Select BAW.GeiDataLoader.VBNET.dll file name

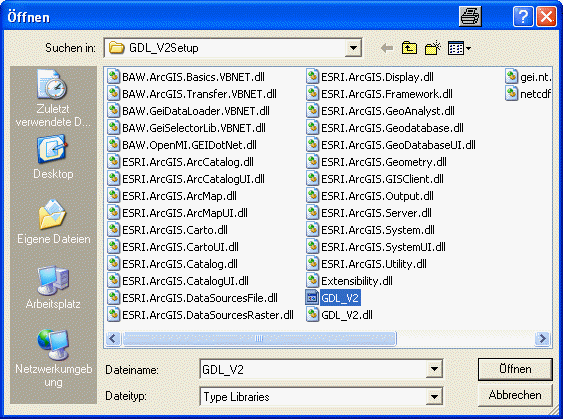click(x=196, y=111)
